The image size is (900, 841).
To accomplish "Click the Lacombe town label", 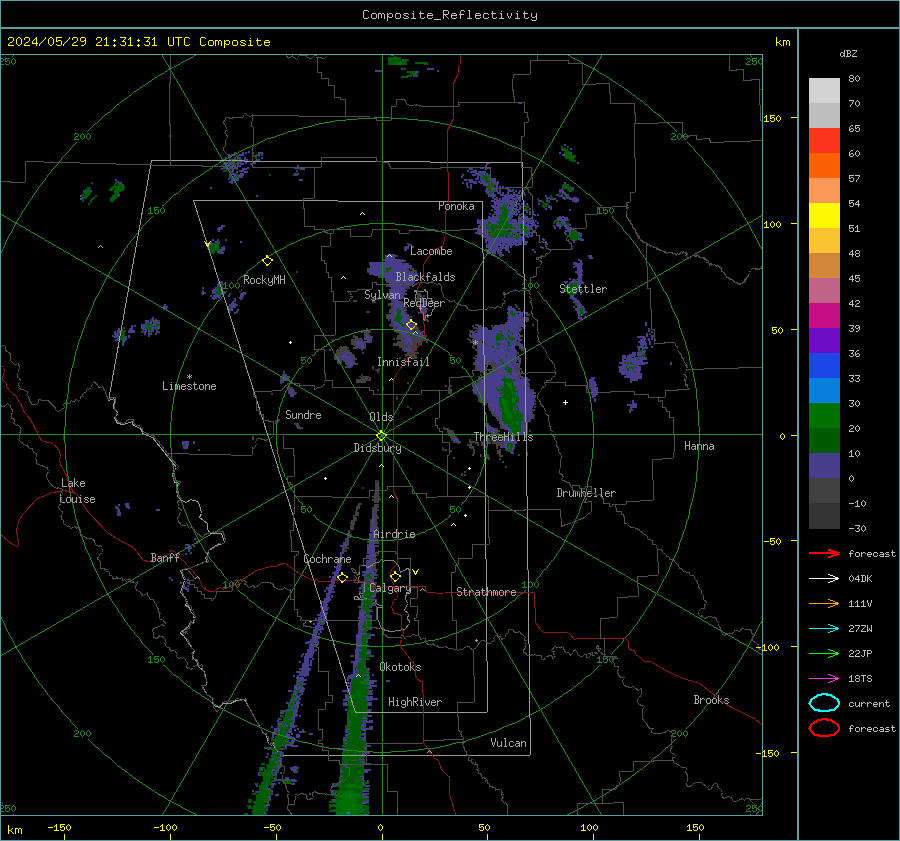I will tap(431, 251).
